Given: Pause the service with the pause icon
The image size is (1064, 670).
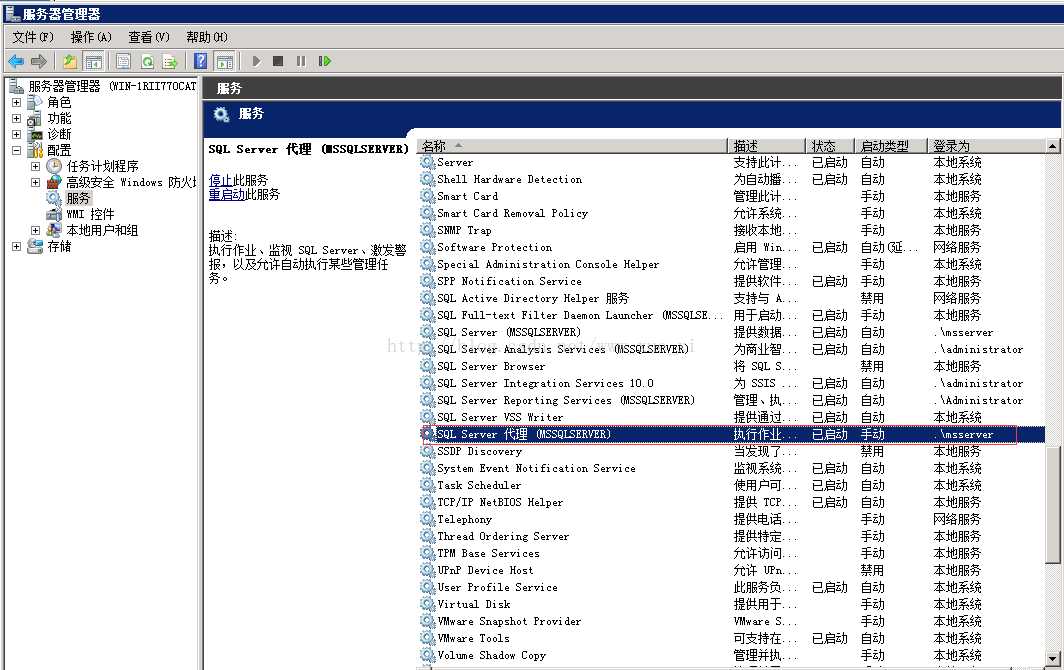Looking at the screenshot, I should click(x=301, y=61).
